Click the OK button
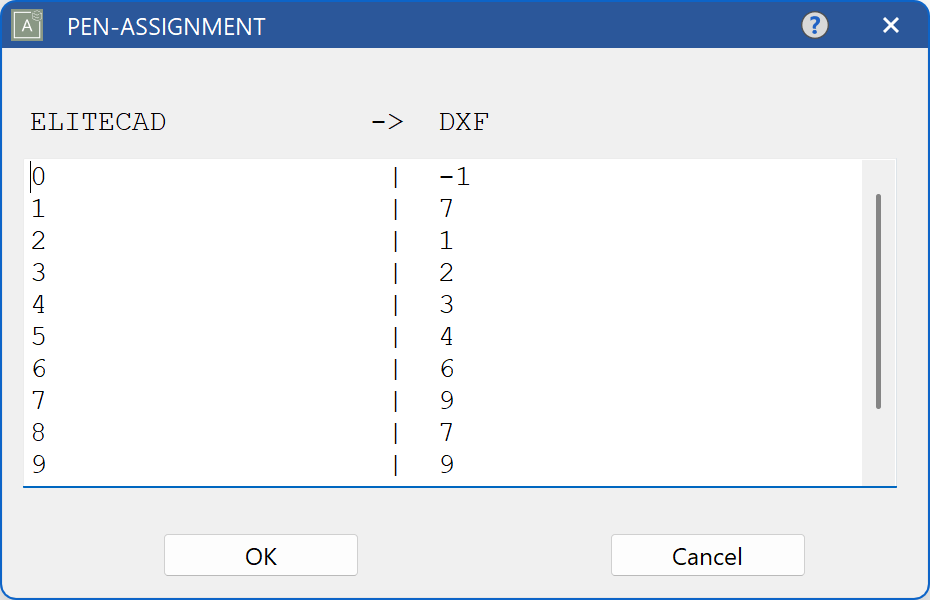Image resolution: width=930 pixels, height=600 pixels. coord(260,555)
